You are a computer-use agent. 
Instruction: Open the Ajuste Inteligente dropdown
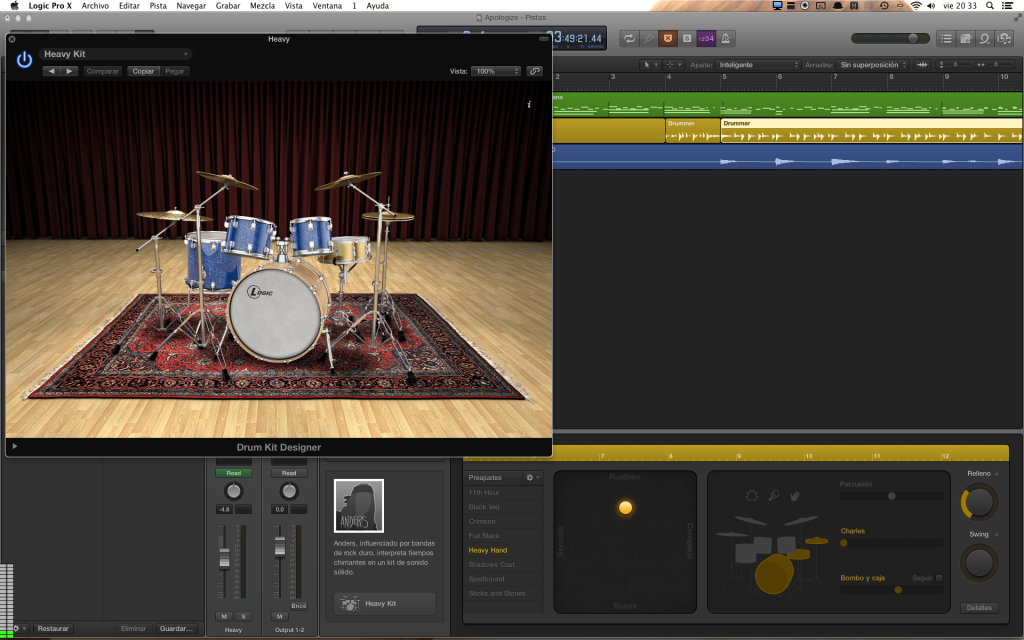point(758,65)
